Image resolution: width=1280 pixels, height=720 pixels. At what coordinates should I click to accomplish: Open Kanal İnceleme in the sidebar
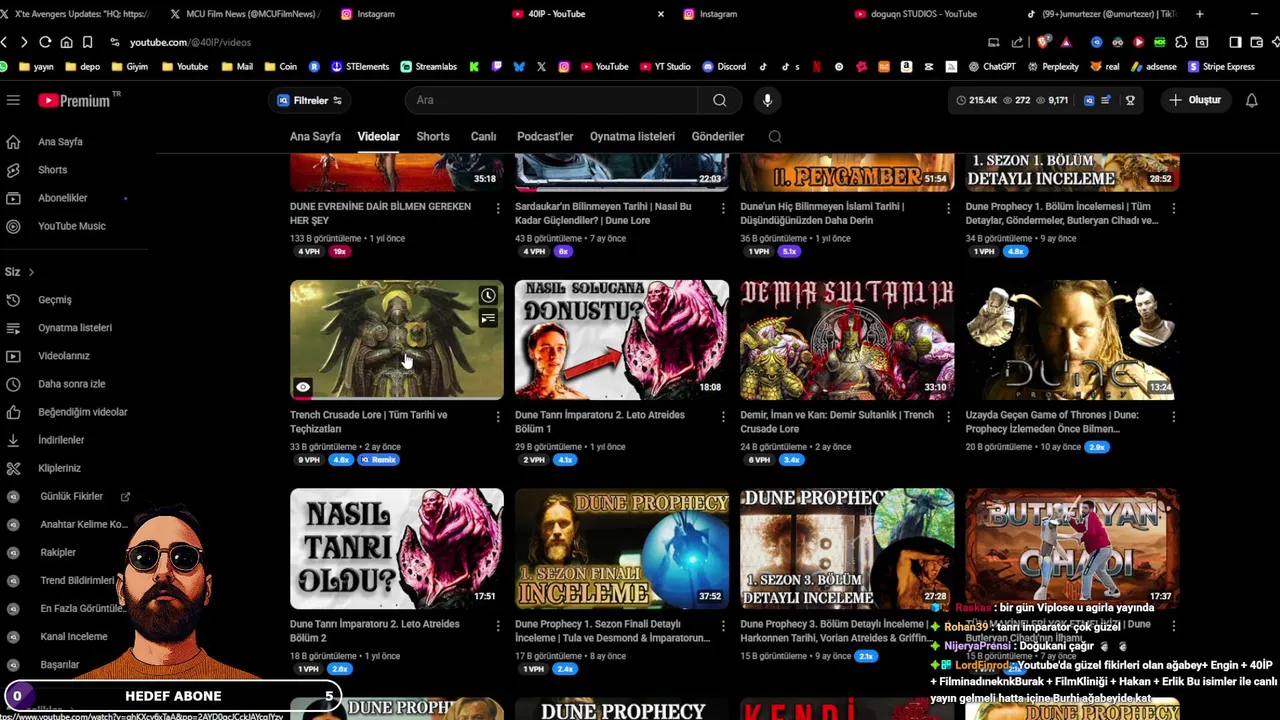73,636
